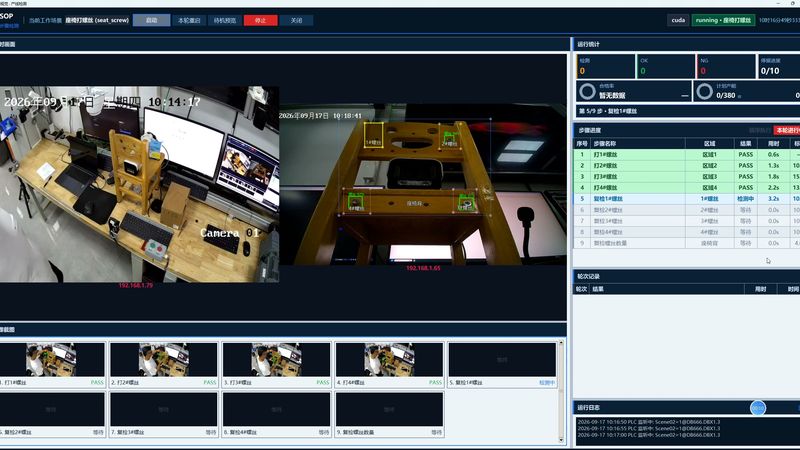
Task: Click the 结果 column header in step table
Action: (745, 143)
